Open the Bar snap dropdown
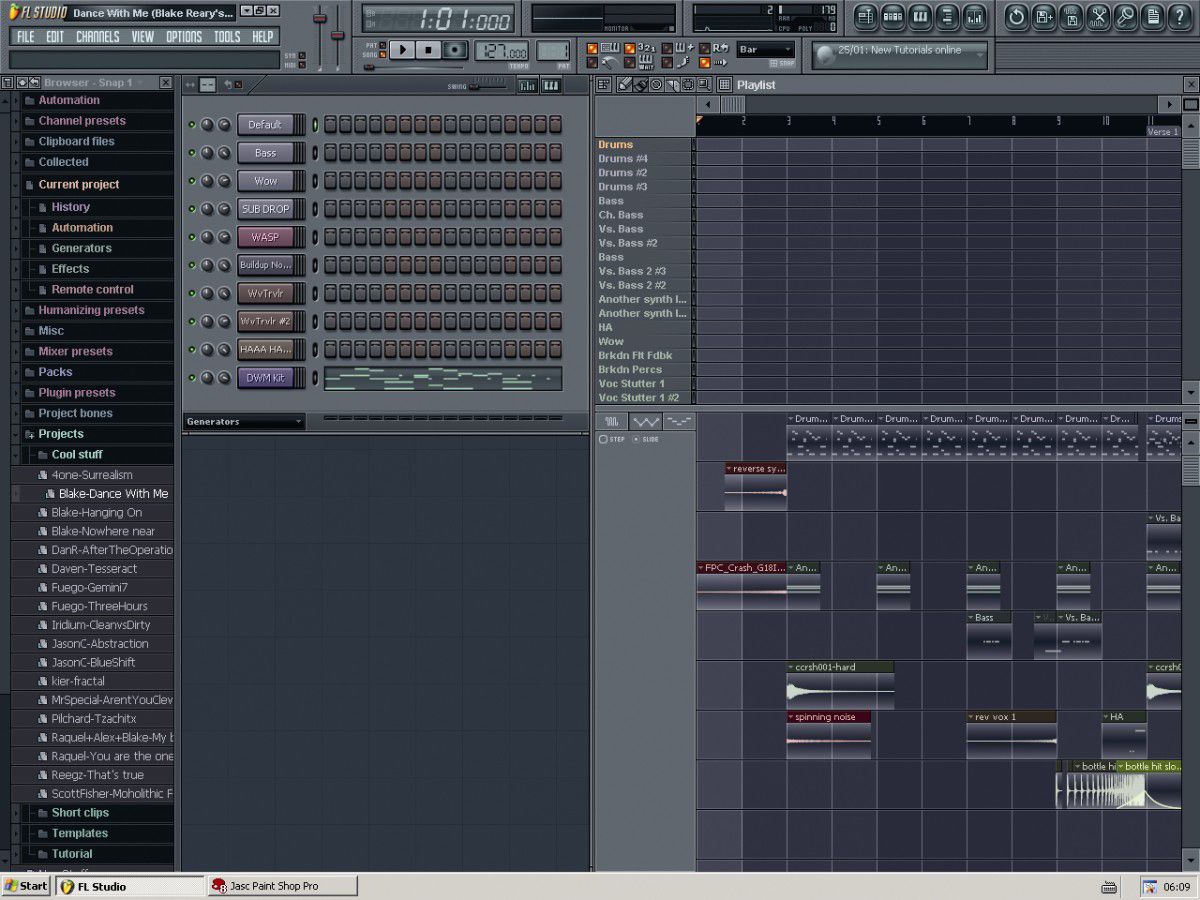This screenshot has height=900, width=1200. click(x=765, y=50)
